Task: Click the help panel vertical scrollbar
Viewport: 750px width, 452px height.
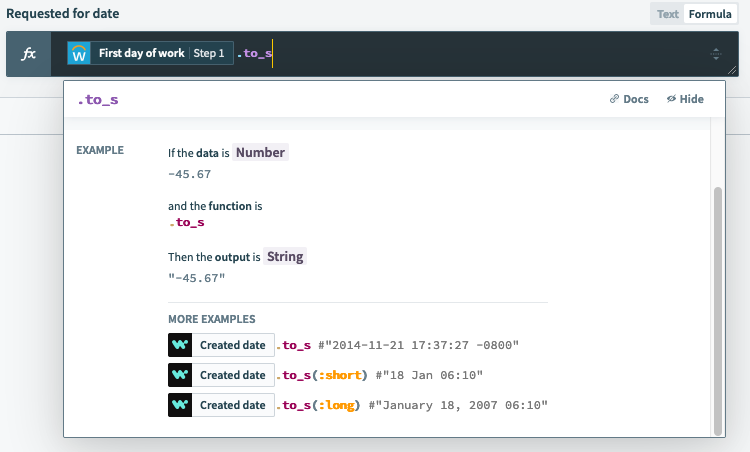Action: click(717, 311)
